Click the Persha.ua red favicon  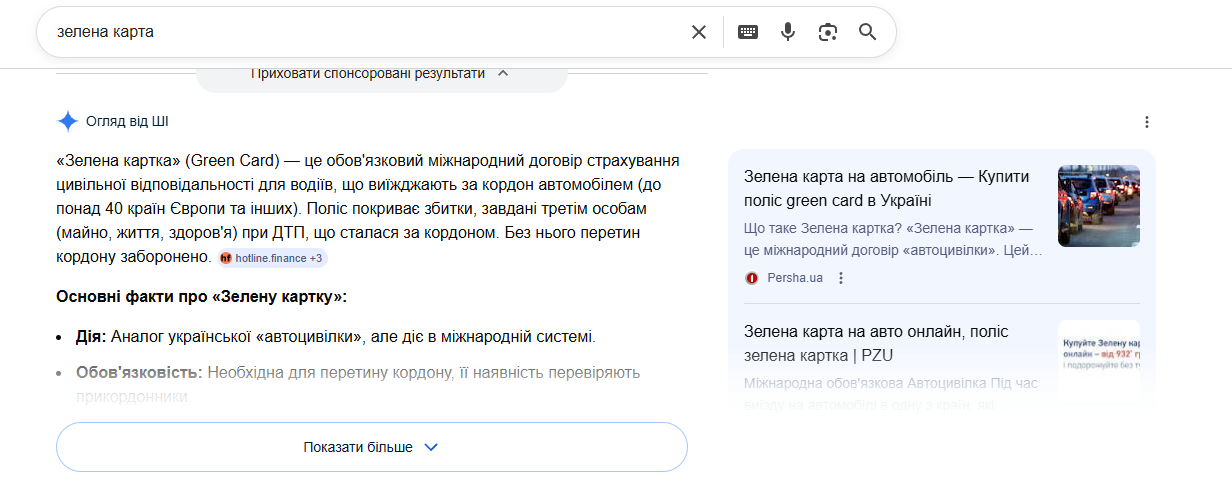(x=752, y=278)
